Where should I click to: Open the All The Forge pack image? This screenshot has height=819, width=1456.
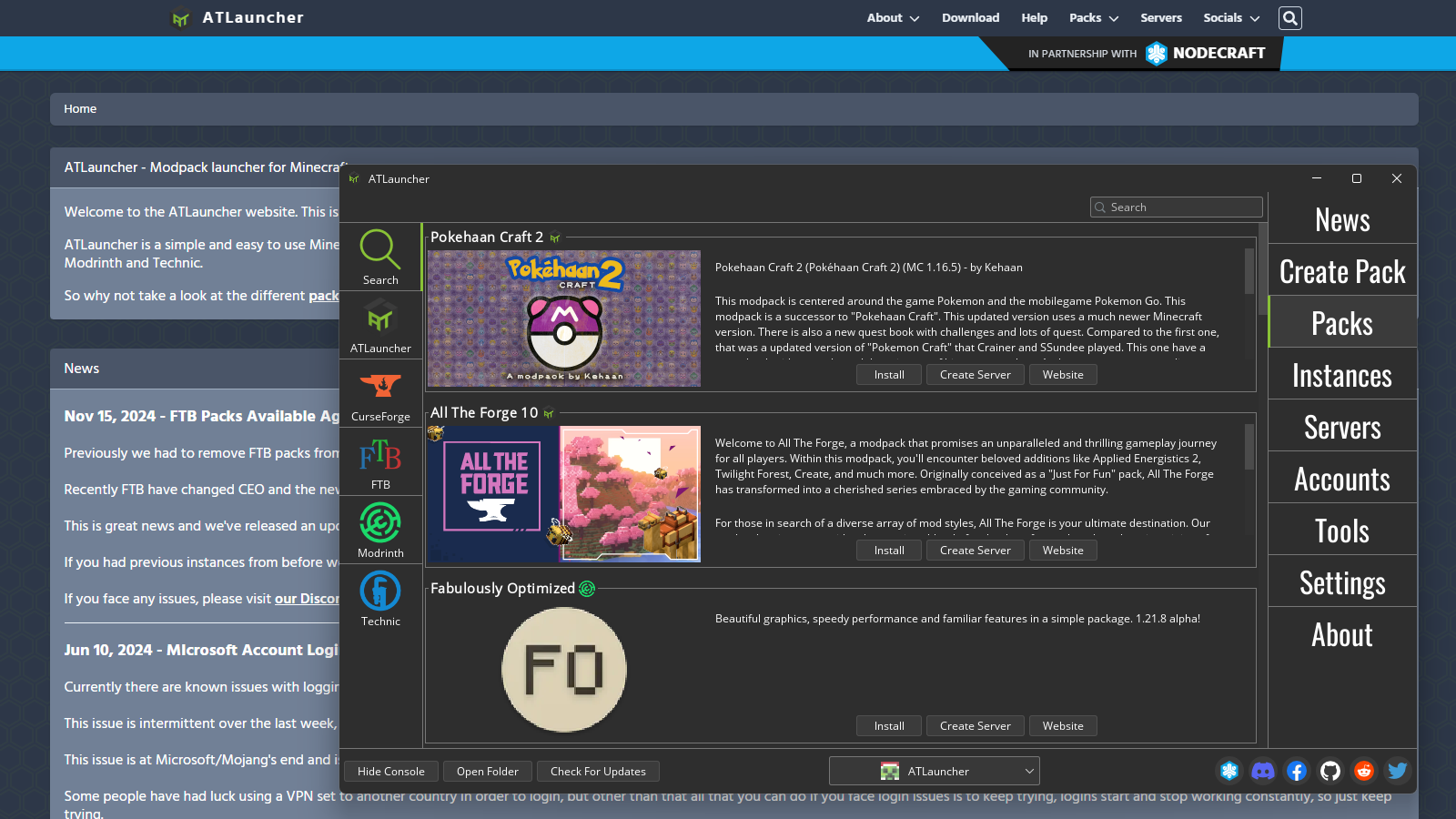[x=564, y=494]
